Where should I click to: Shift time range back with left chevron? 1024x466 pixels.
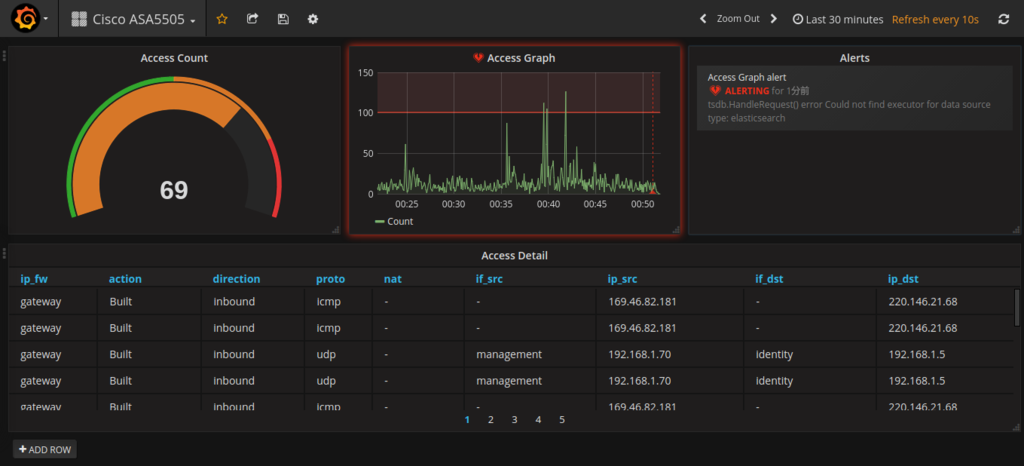(x=703, y=19)
